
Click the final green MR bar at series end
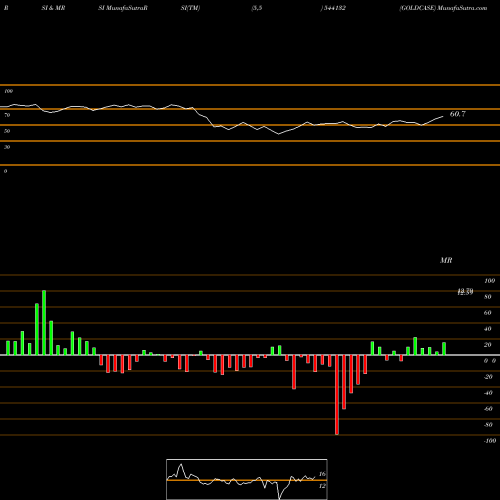pyautogui.click(x=444, y=349)
